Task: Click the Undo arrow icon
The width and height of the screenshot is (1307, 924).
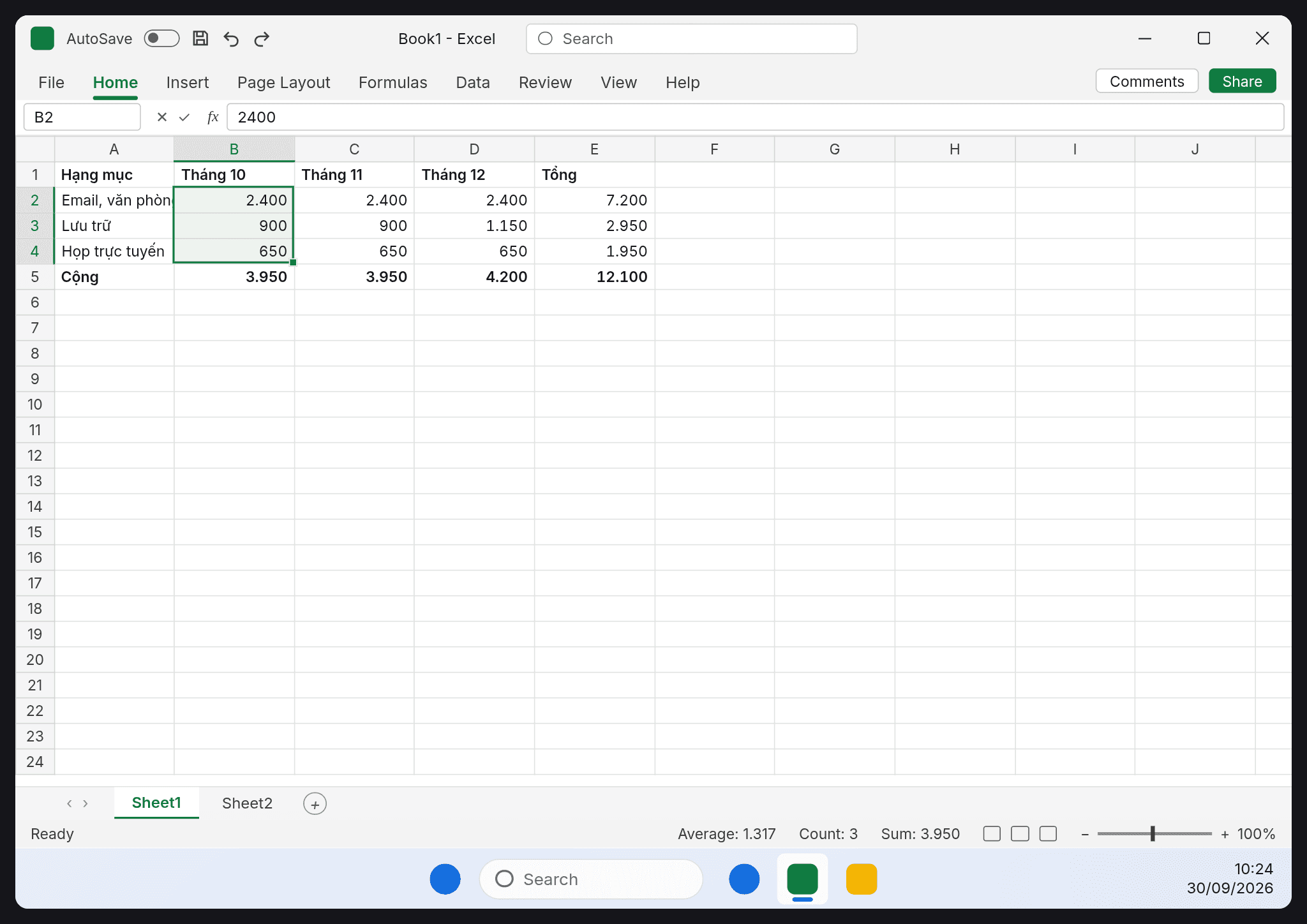Action: click(x=231, y=39)
